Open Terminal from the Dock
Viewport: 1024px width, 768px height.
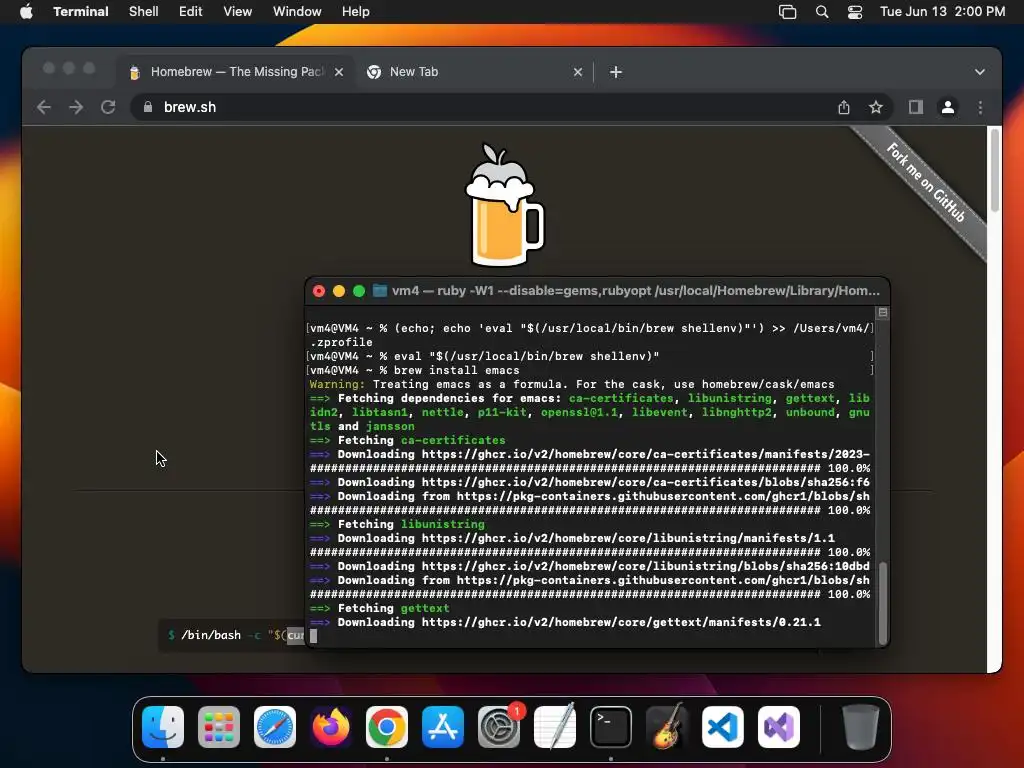click(x=611, y=727)
